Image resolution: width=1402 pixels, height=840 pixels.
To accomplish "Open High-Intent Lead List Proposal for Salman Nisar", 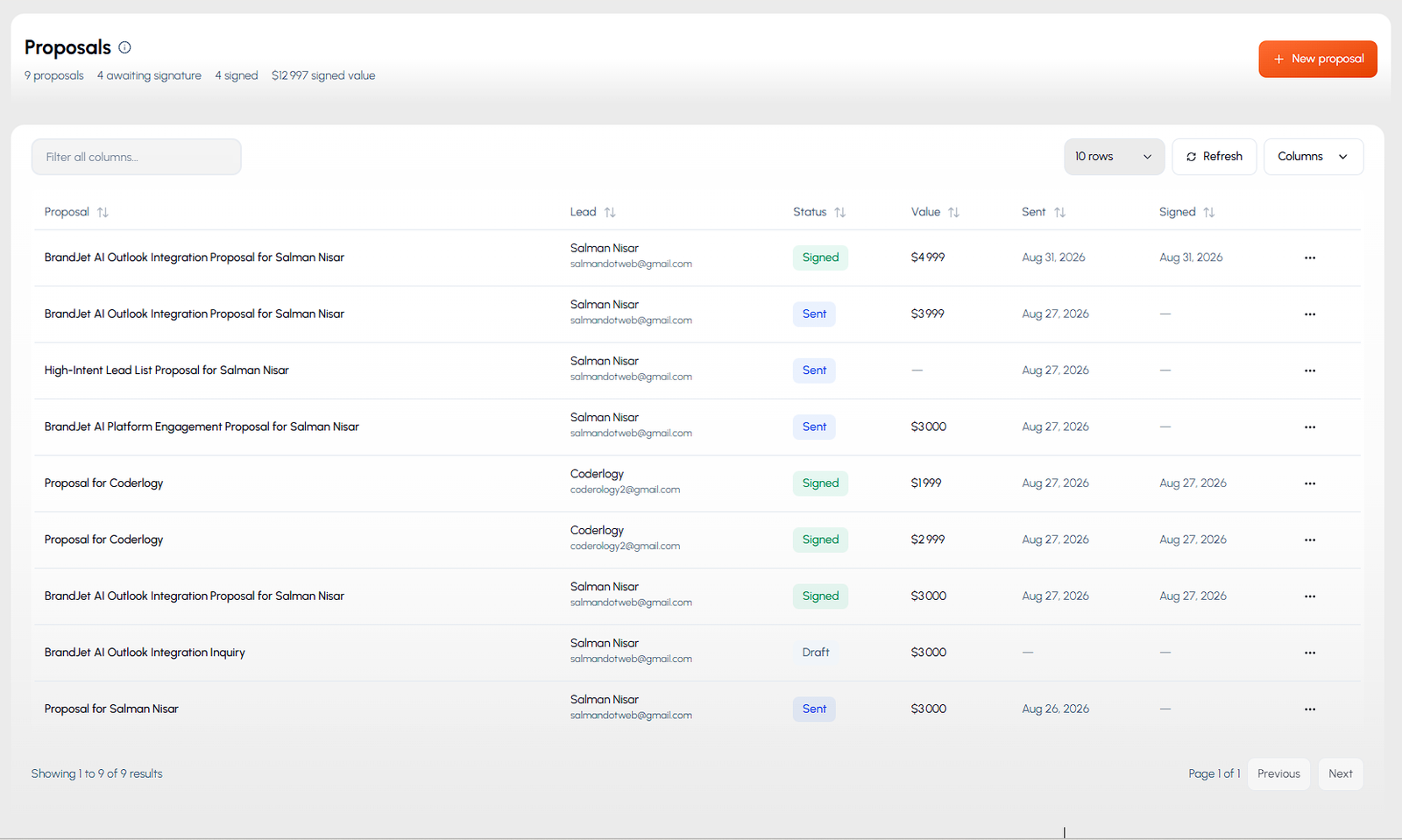I will pos(166,371).
